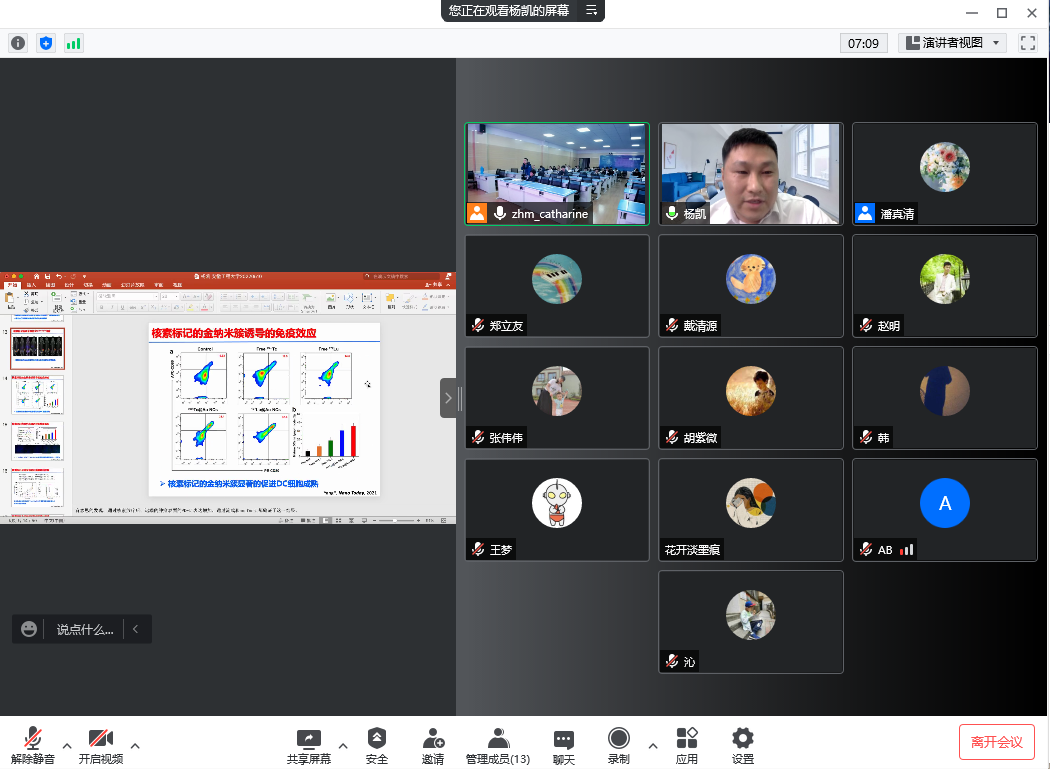Open the 聊天 chat panel
This screenshot has height=769, width=1050.
pos(564,745)
